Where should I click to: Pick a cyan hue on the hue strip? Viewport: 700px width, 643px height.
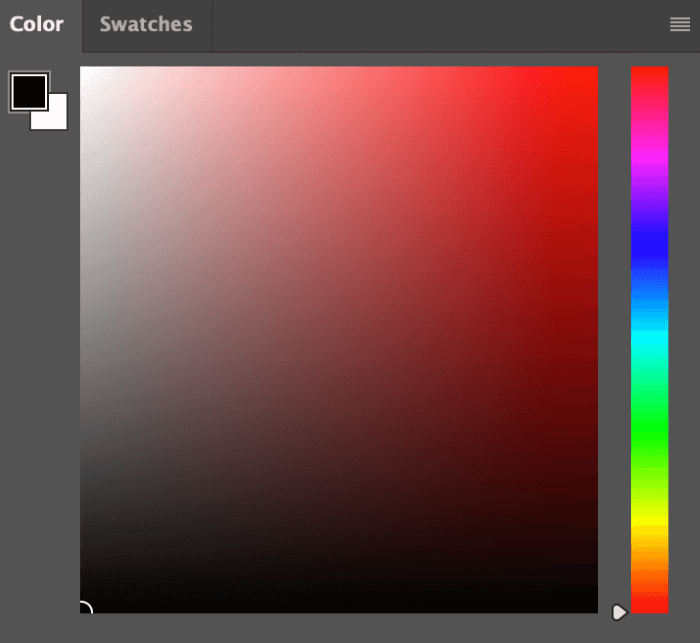650,339
